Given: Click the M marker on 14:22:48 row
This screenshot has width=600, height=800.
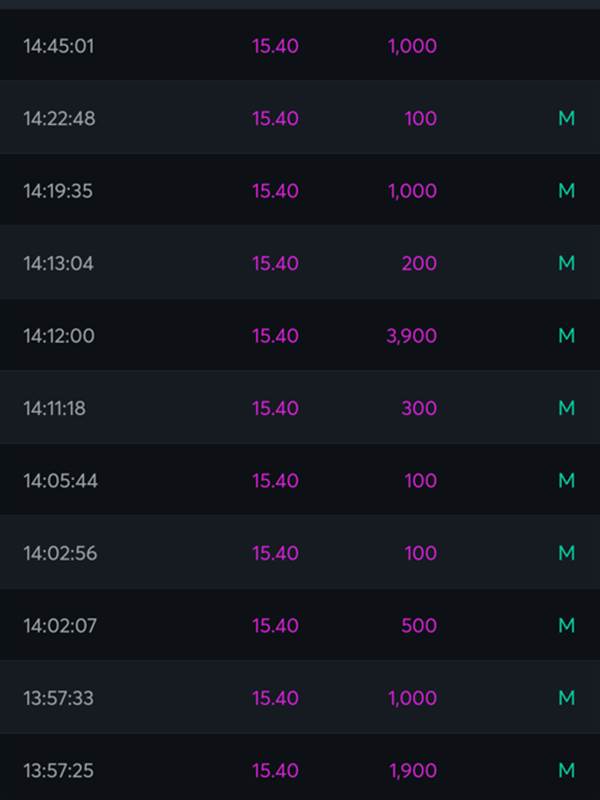Looking at the screenshot, I should pos(566,118).
